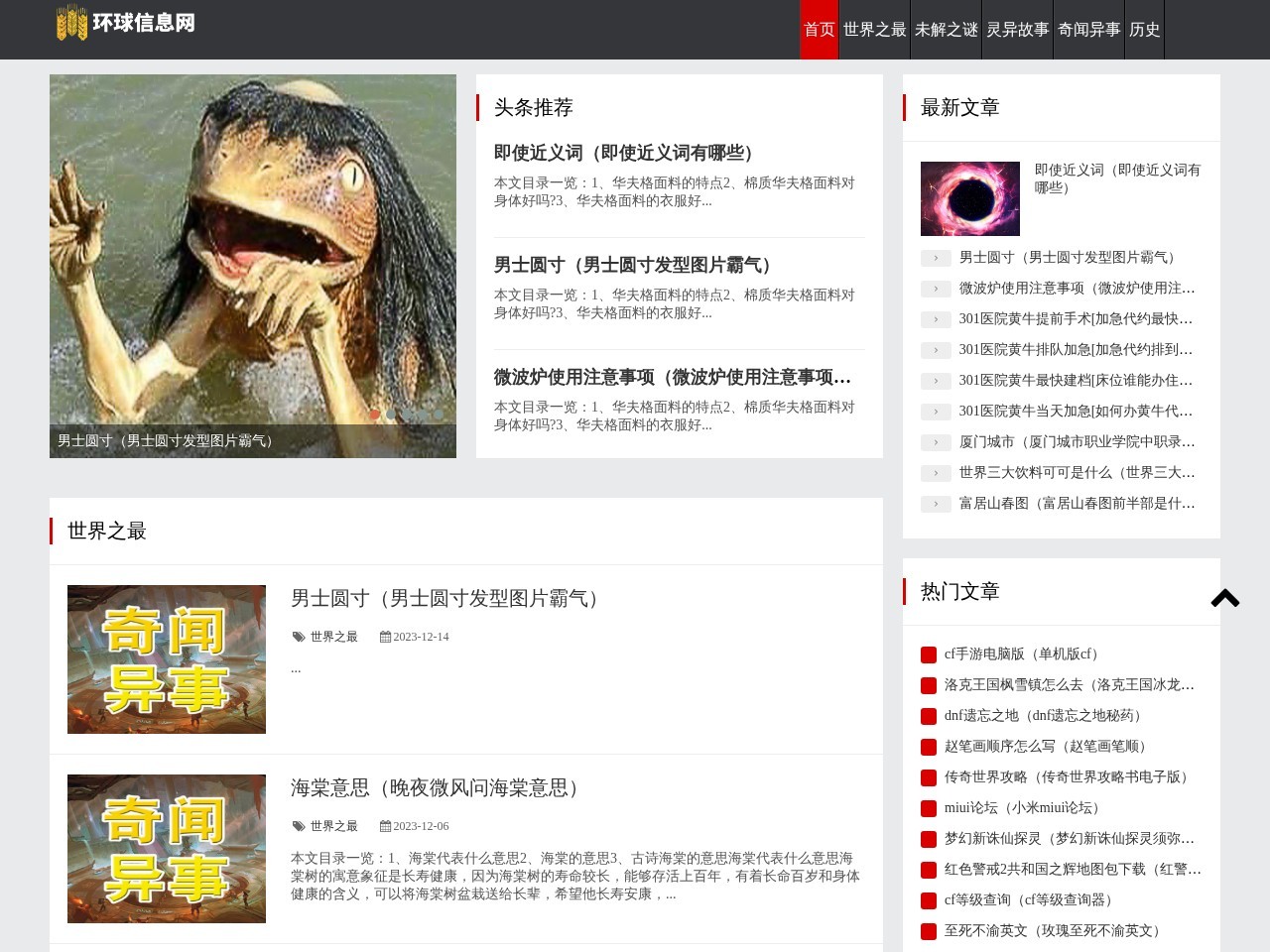Click the tag icon beside 世界之最 label

(299, 638)
